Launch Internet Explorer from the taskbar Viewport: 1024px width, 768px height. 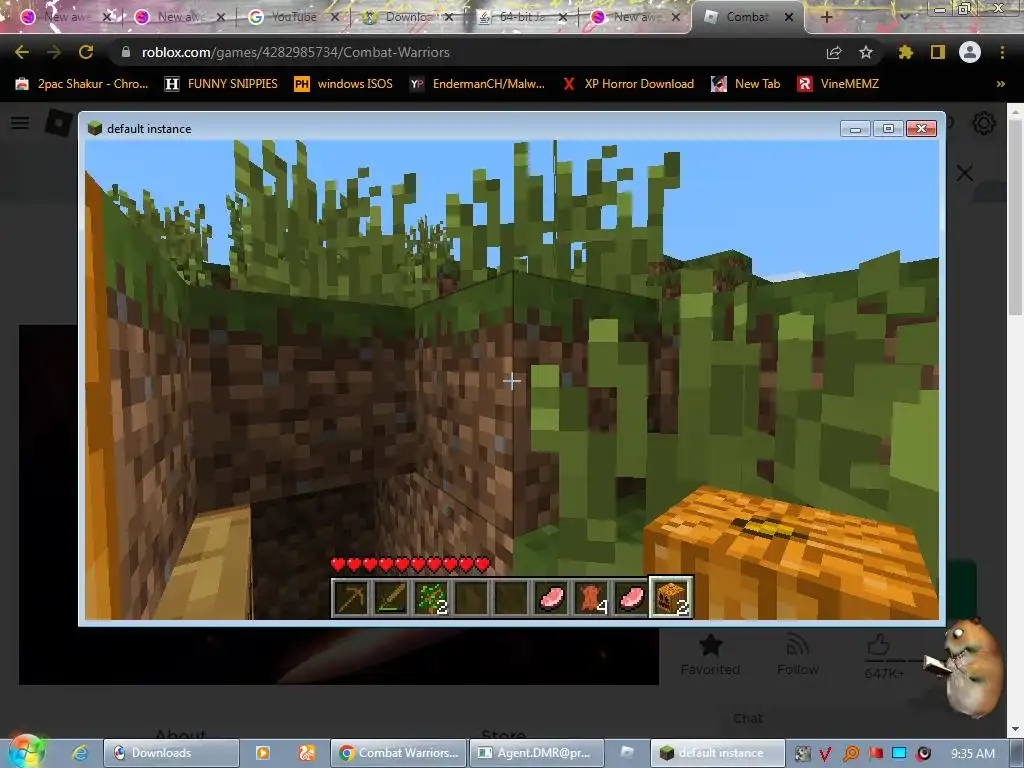pyautogui.click(x=80, y=753)
